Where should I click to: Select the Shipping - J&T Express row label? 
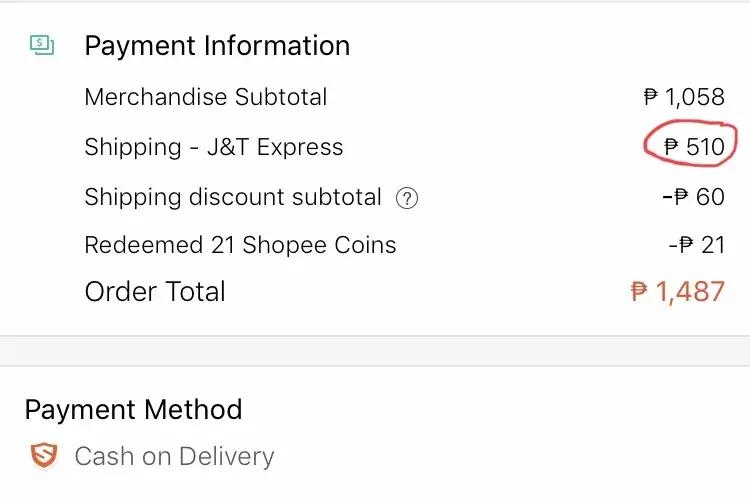[x=214, y=147]
